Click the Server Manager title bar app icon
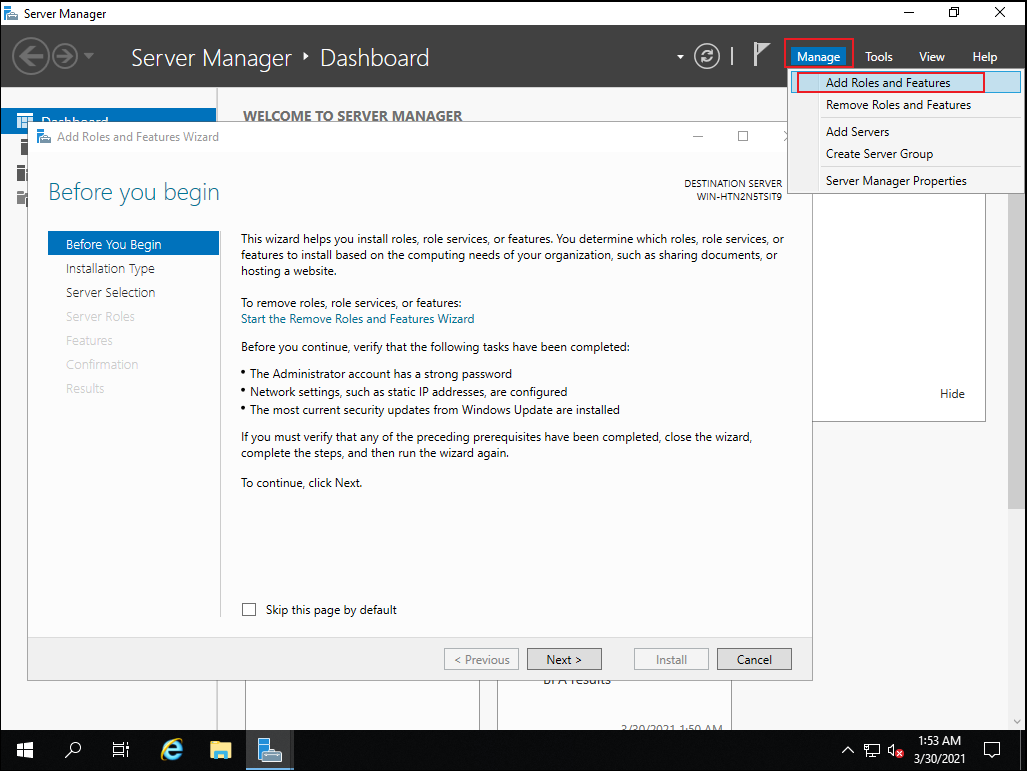The width and height of the screenshot is (1027, 771). click(x=10, y=13)
